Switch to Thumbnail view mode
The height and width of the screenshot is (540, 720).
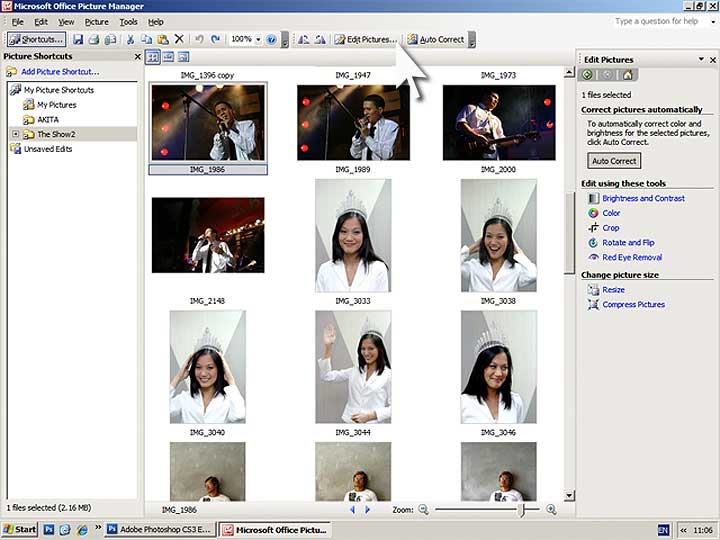click(153, 57)
